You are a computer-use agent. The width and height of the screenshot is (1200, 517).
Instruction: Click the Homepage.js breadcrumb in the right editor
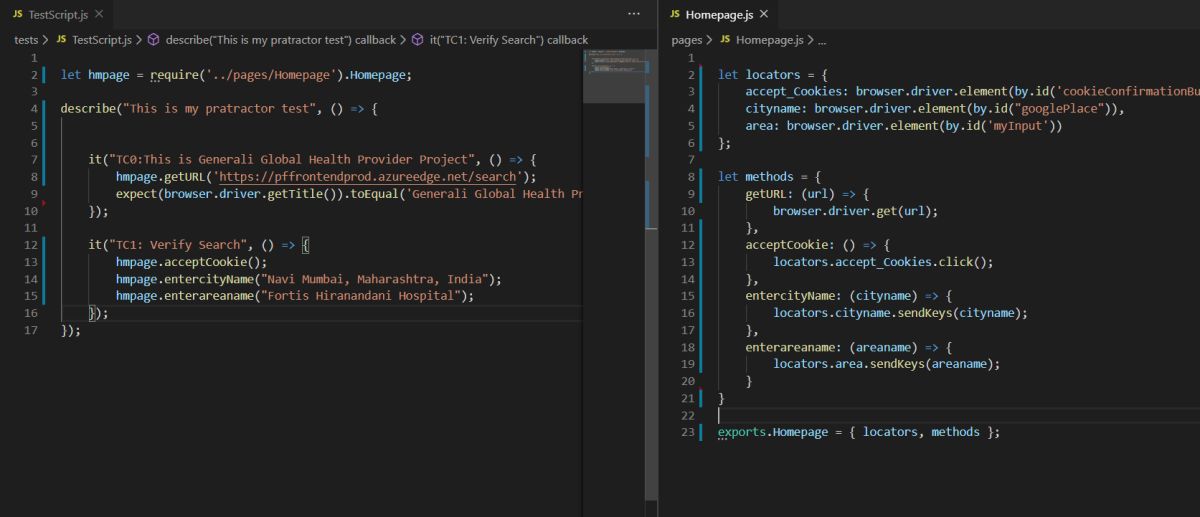(x=769, y=40)
